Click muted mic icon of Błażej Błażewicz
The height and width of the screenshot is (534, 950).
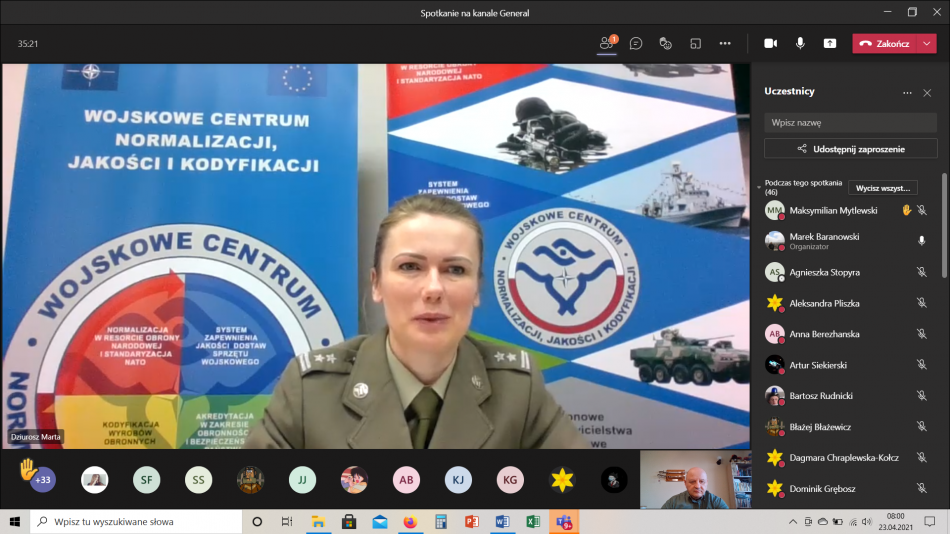click(922, 427)
